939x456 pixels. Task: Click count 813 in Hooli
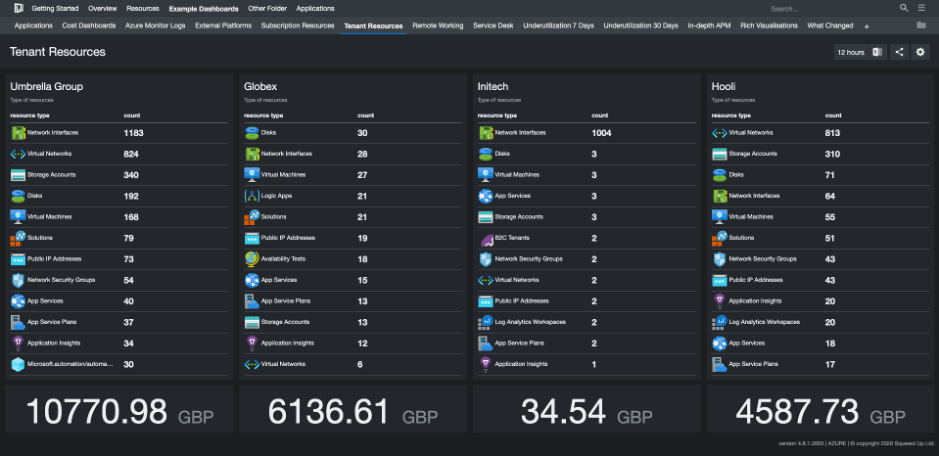(832, 133)
